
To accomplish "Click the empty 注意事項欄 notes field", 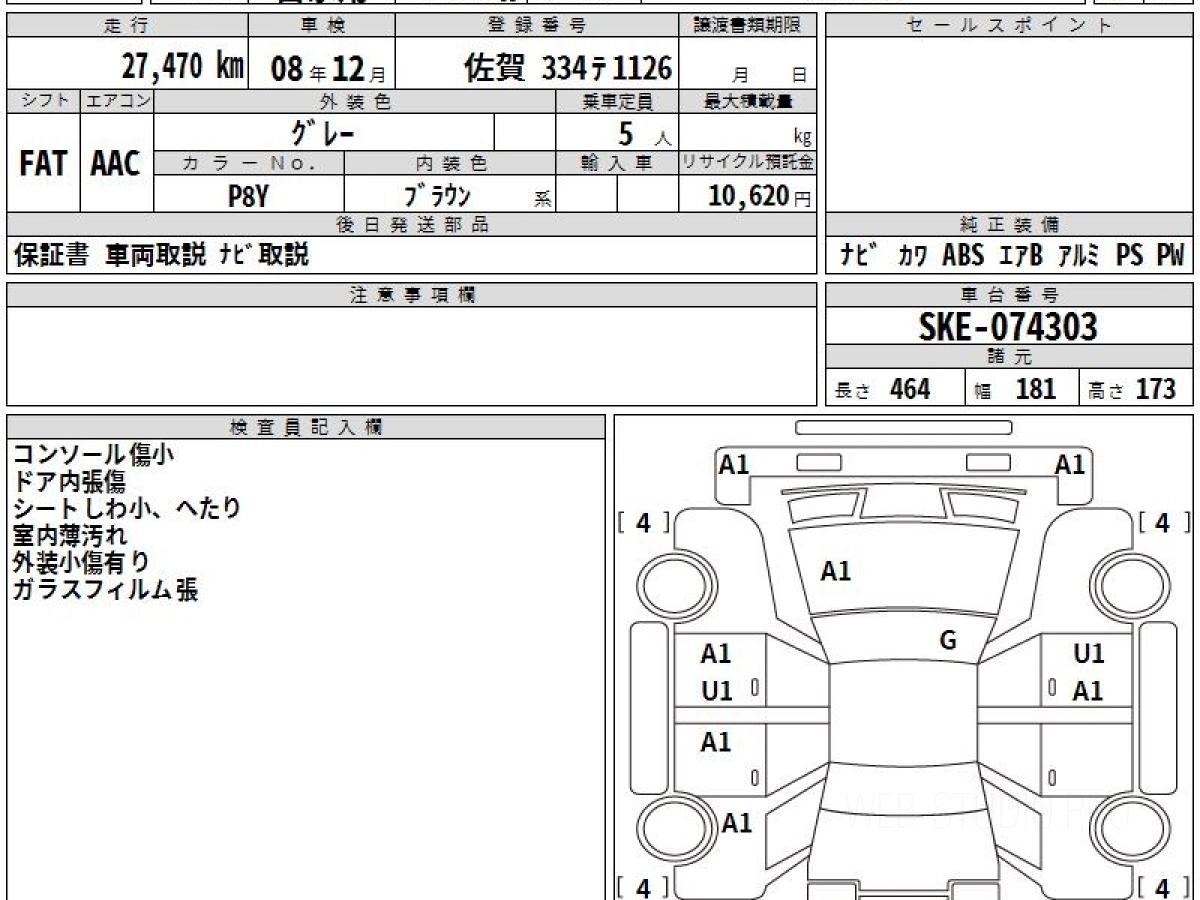I will (411, 355).
